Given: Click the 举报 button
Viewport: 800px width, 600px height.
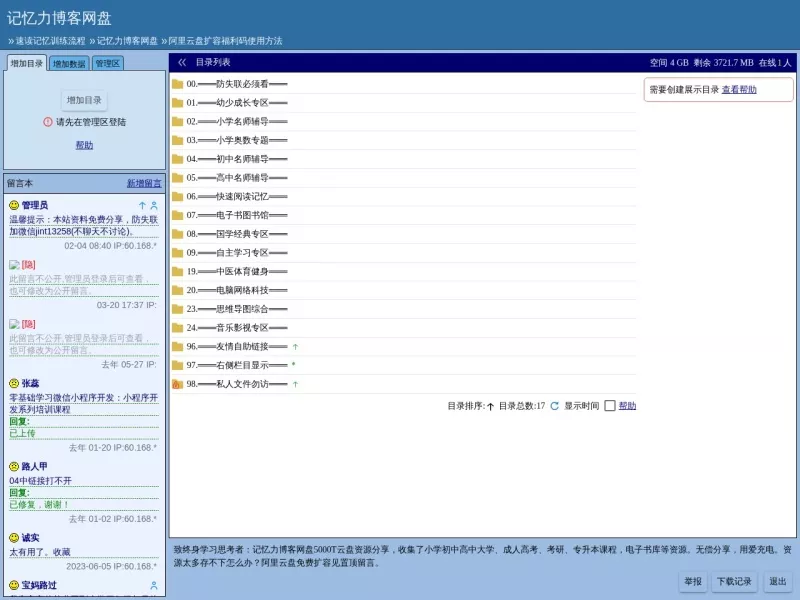Looking at the screenshot, I should tap(693, 582).
